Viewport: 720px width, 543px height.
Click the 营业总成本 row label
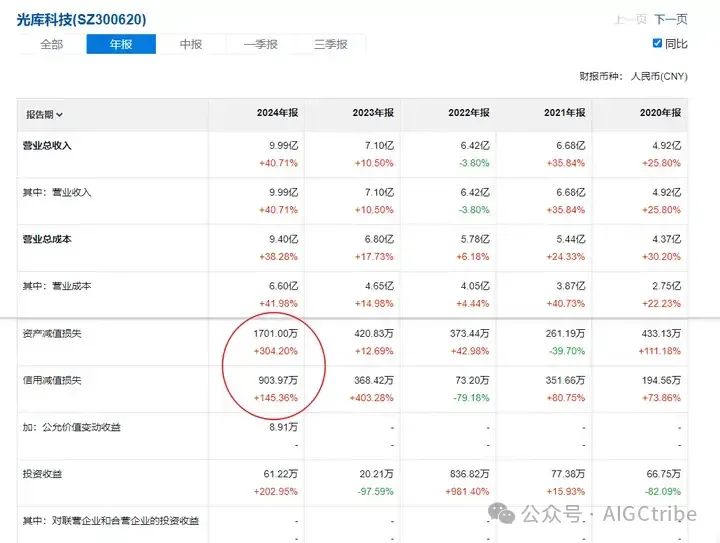[x=47, y=240]
